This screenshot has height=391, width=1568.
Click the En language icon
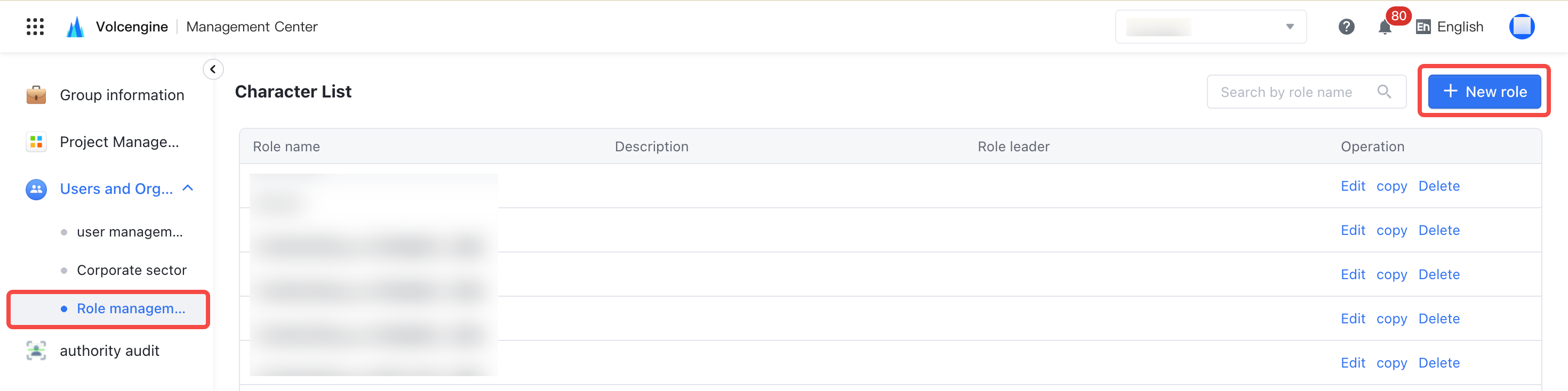click(x=1423, y=27)
